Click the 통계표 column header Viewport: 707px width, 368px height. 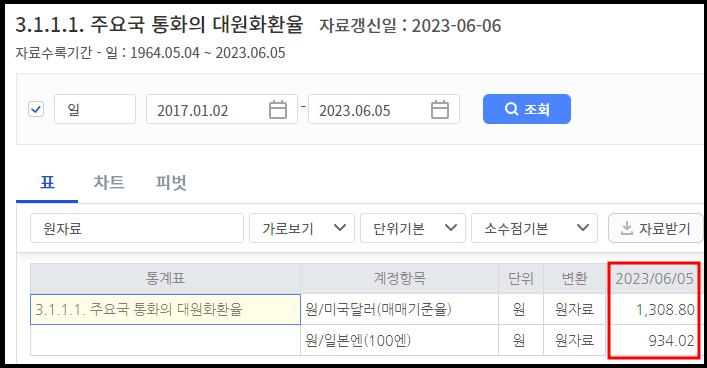(x=165, y=279)
